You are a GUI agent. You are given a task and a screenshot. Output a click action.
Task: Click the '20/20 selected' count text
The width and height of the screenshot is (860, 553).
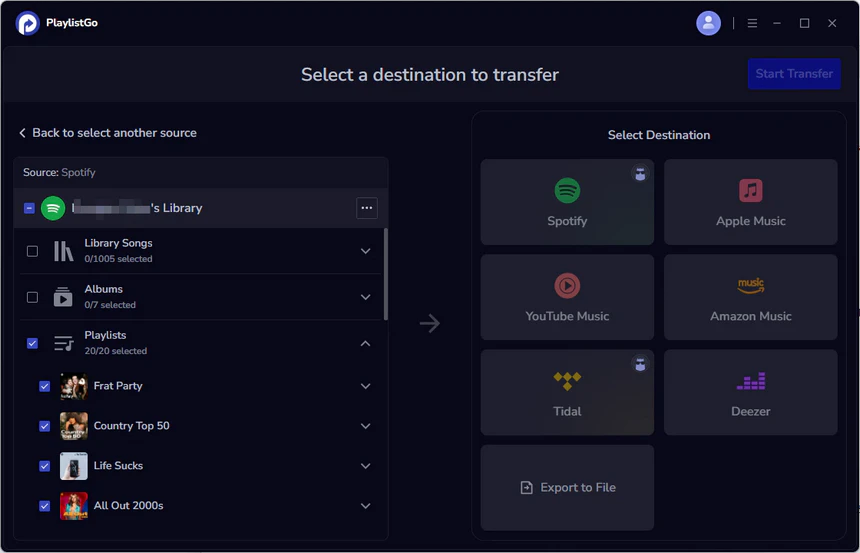pos(116,351)
